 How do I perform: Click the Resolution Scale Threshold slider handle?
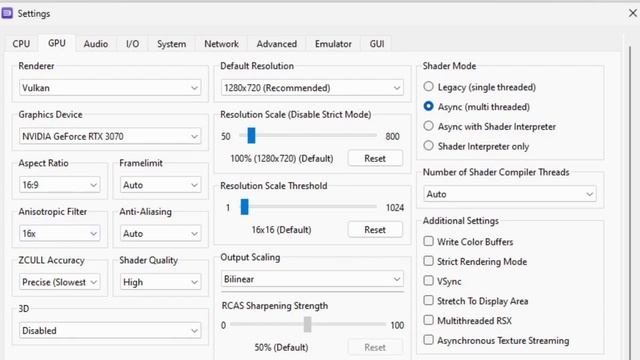tap(244, 207)
